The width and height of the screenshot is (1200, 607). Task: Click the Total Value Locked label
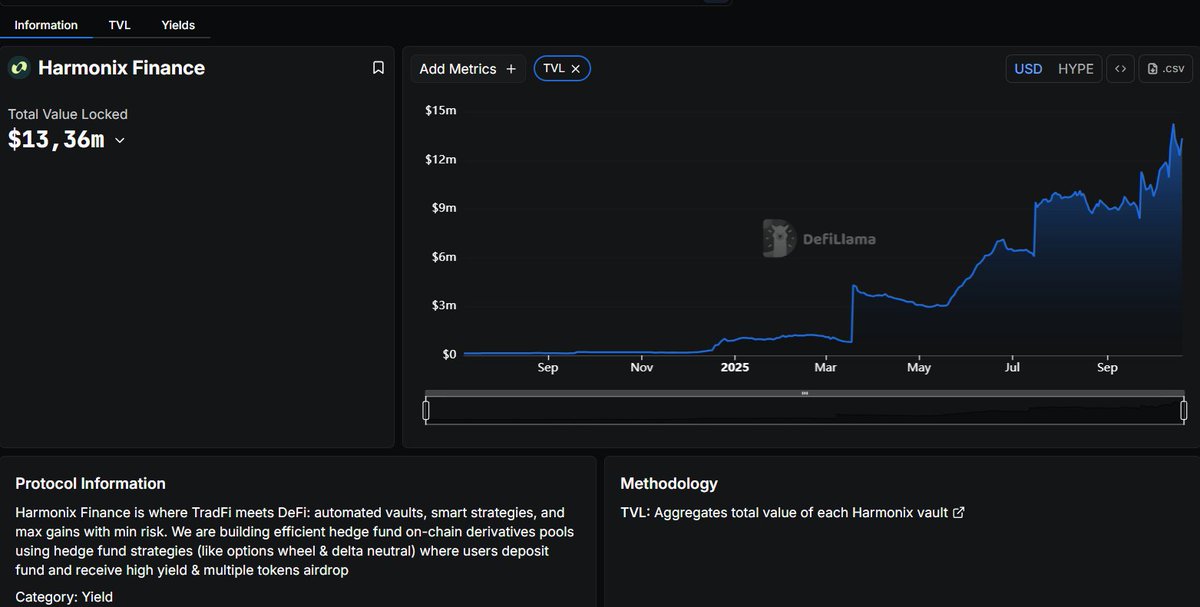pyautogui.click(x=68, y=114)
